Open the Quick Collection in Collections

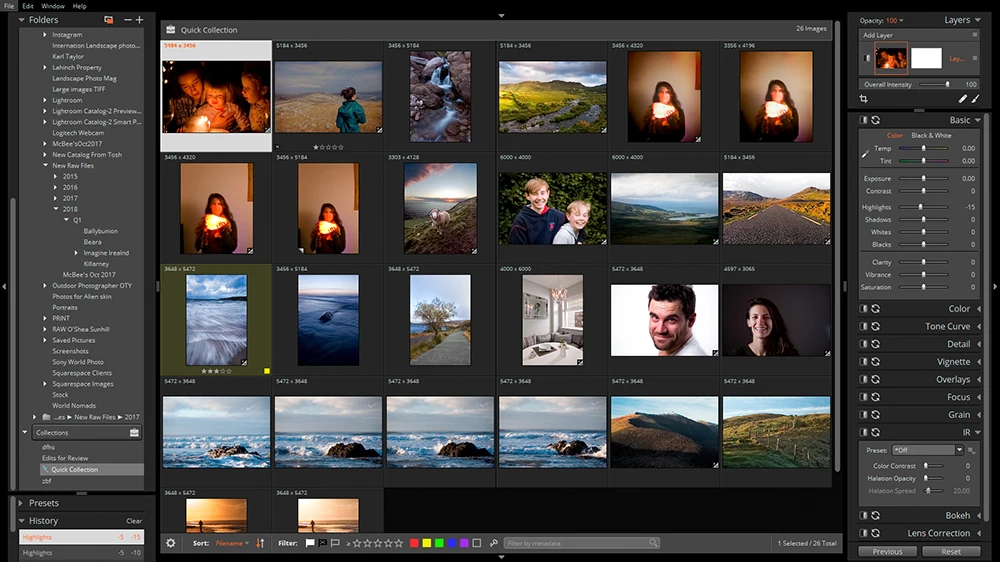tap(92, 470)
